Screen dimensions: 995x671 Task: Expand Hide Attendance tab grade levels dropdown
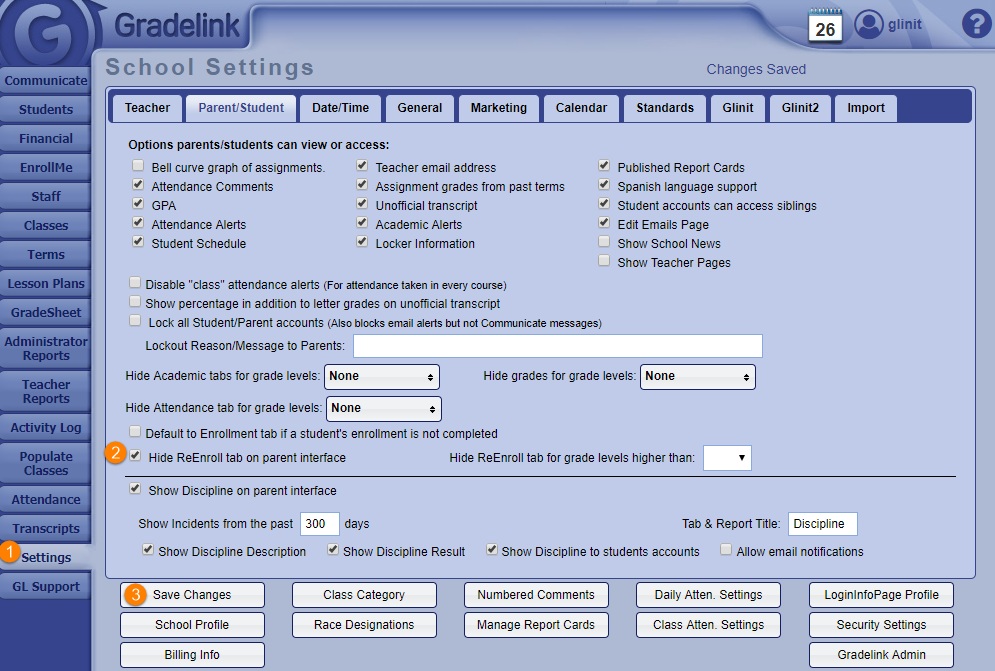383,408
